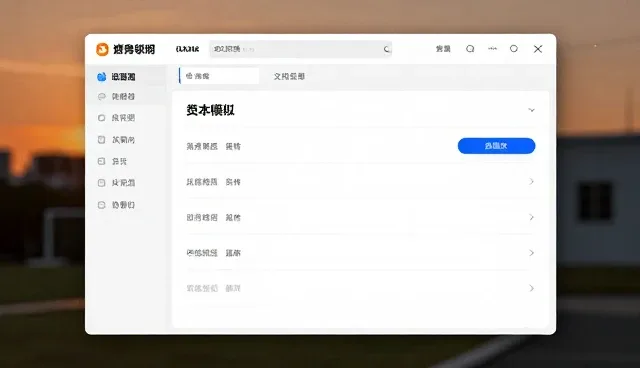The width and height of the screenshot is (640, 368).
Task: Open the chat bubble icon in title bar
Action: click(x=470, y=49)
